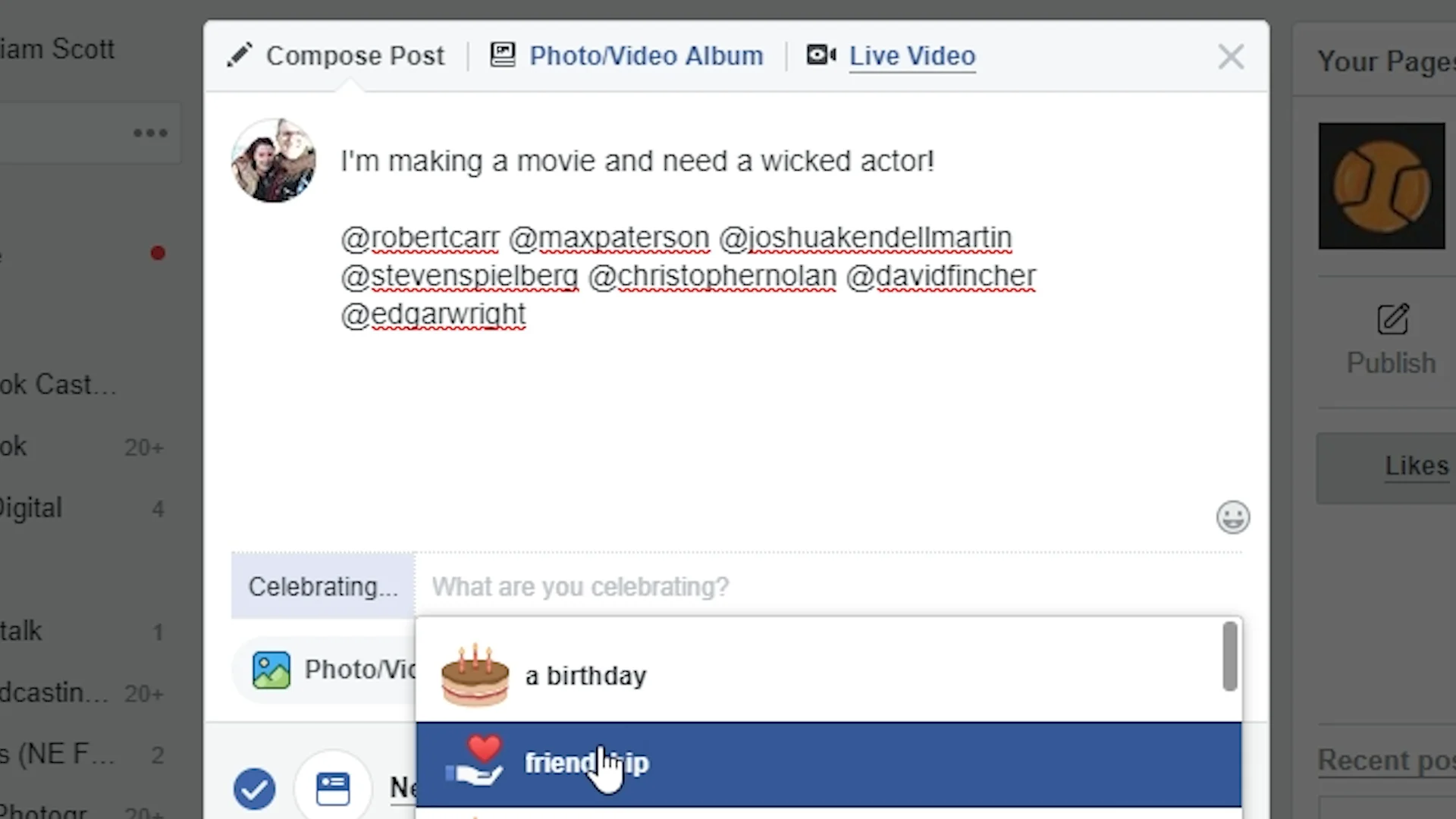
Task: Click the red notification dot in the sidebar
Action: [158, 253]
